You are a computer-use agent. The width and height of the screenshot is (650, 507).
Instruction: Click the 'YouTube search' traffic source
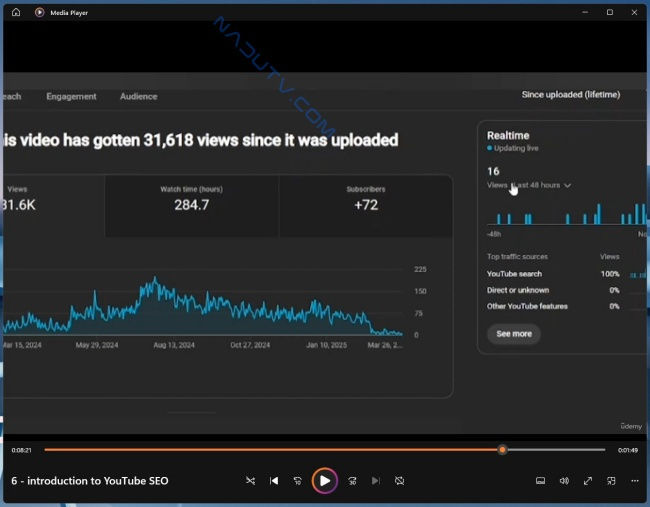pyautogui.click(x=514, y=274)
